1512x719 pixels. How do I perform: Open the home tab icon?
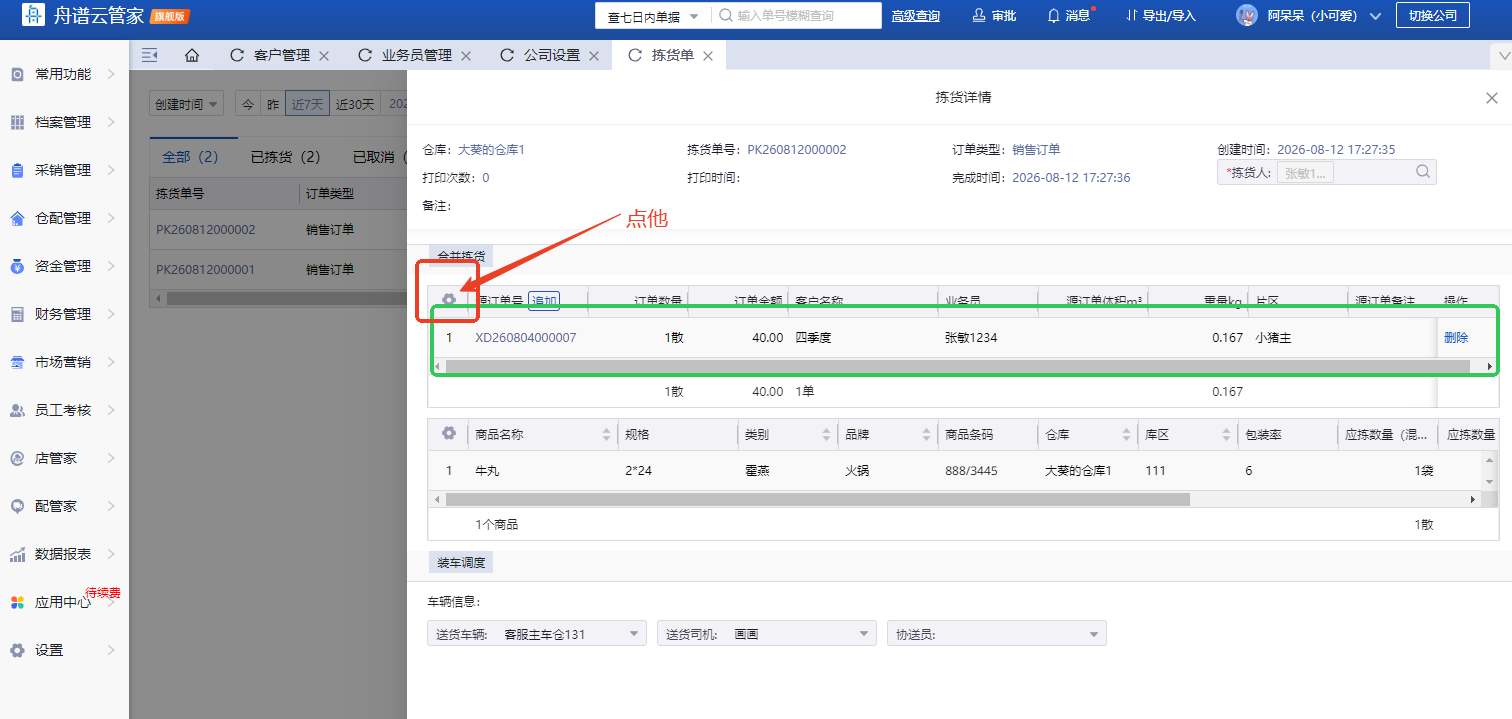pyautogui.click(x=192, y=55)
